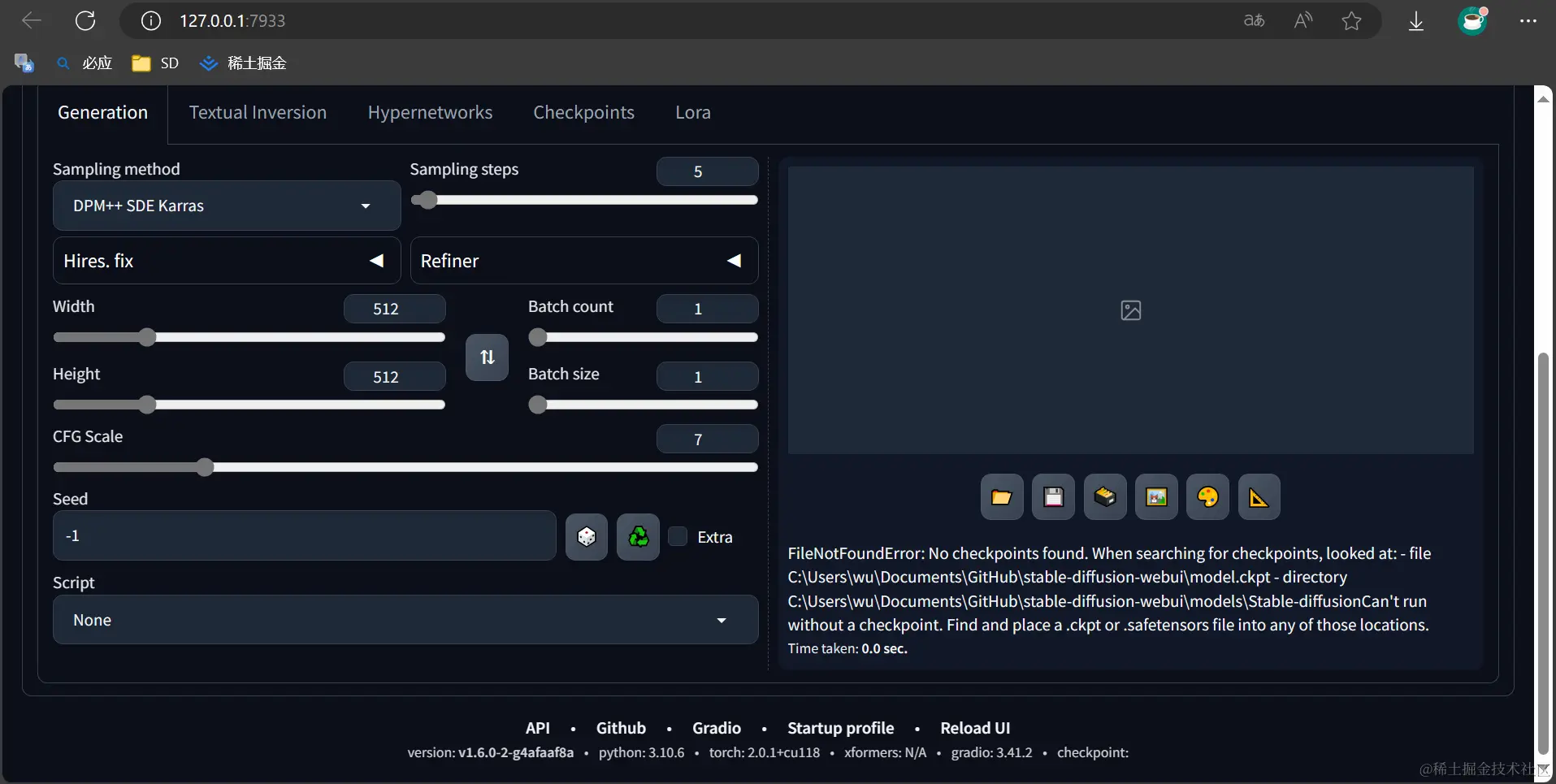Swap width and height values
This screenshot has width=1556, height=784.
coord(486,357)
